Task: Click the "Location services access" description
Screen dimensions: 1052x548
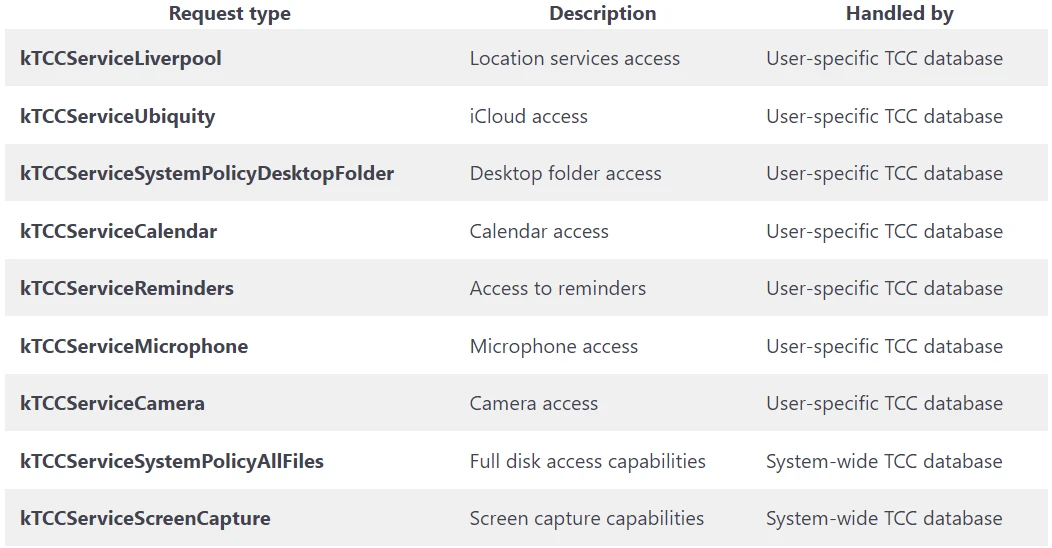Action: coord(575,58)
